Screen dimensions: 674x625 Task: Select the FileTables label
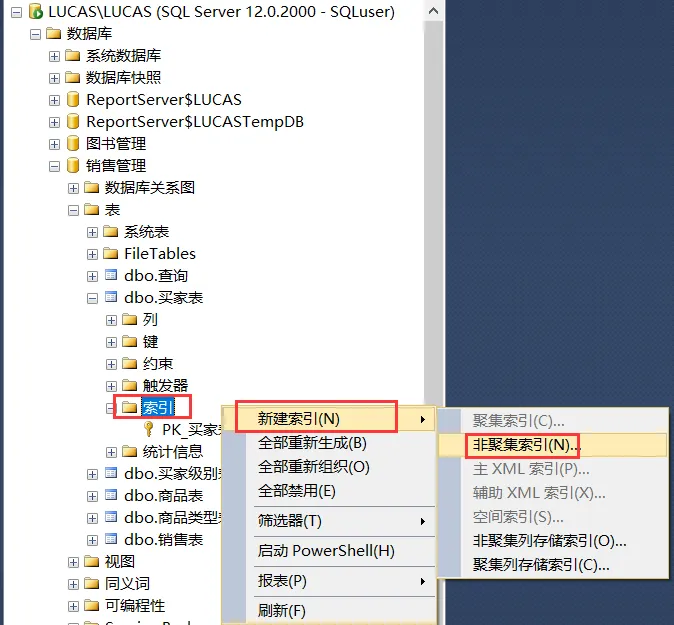pos(160,254)
